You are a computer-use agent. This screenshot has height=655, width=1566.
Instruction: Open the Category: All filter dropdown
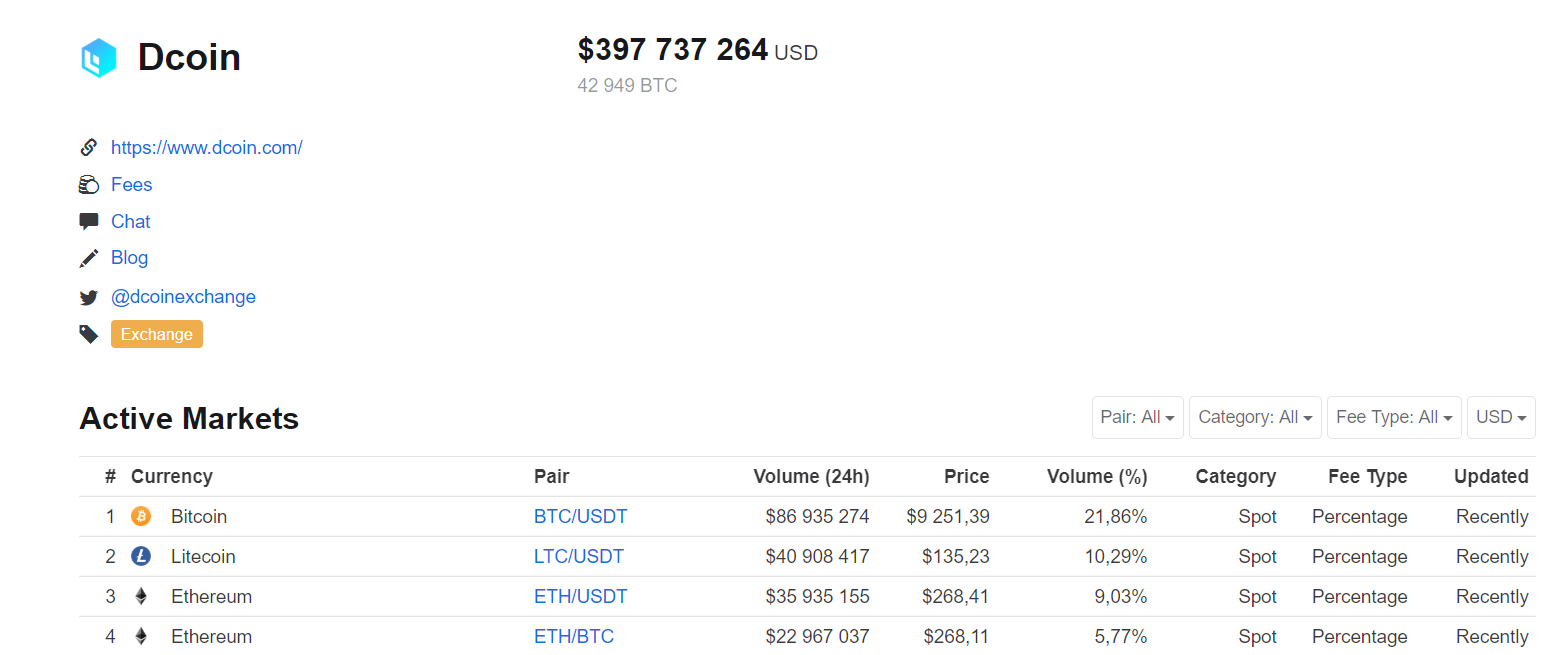(x=1255, y=417)
